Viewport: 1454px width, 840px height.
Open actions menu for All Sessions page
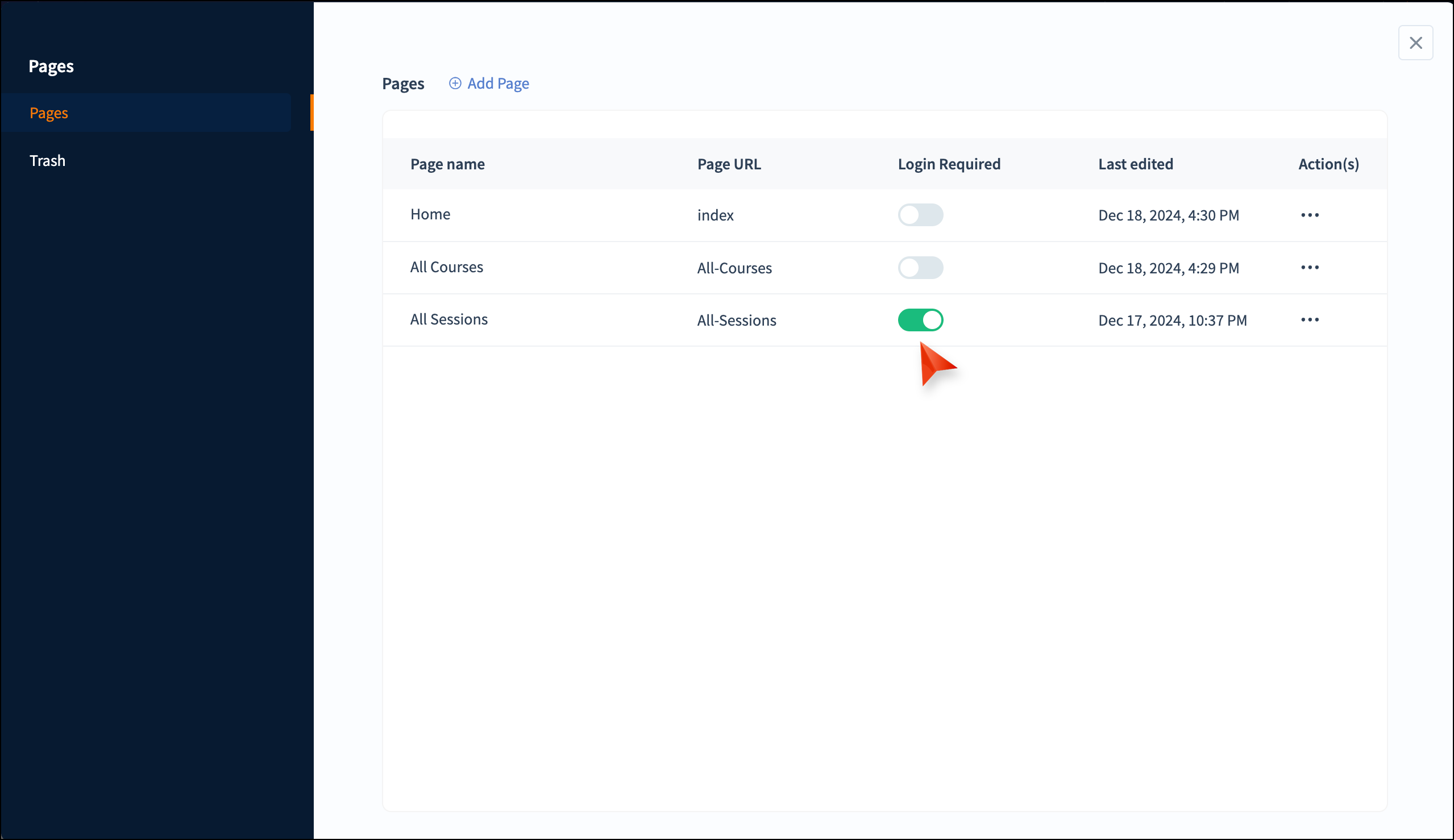[1309, 319]
